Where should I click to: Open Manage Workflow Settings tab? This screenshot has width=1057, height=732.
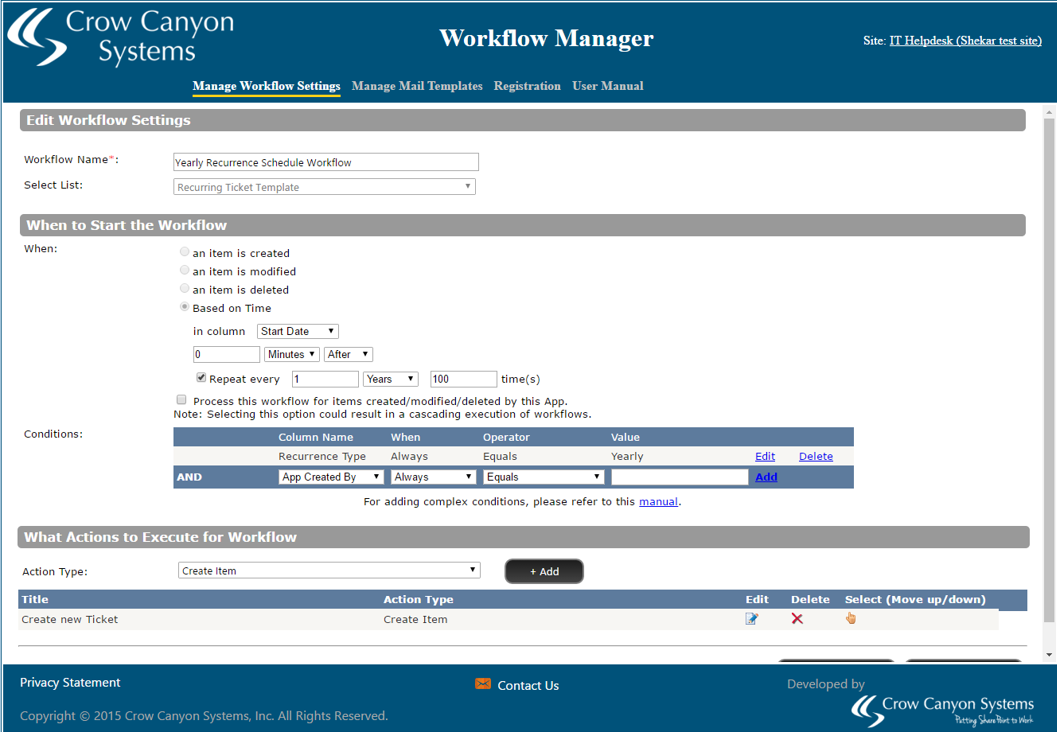(x=266, y=86)
